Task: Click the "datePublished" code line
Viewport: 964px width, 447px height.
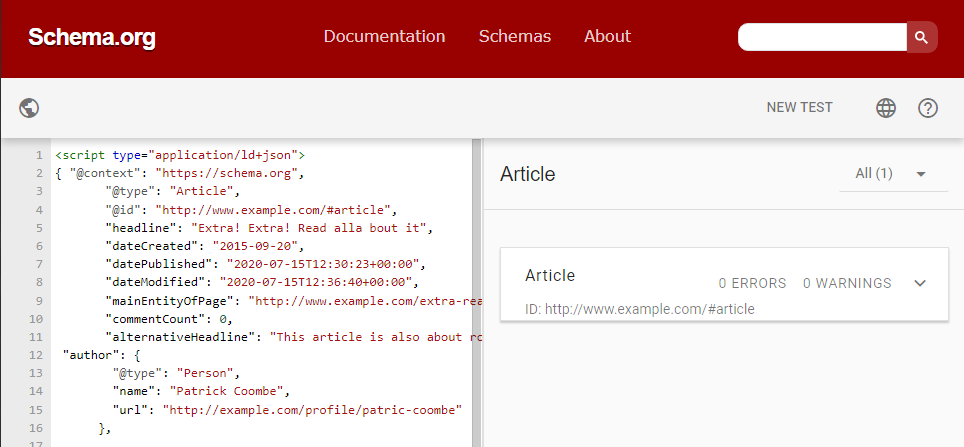Action: click(266, 264)
